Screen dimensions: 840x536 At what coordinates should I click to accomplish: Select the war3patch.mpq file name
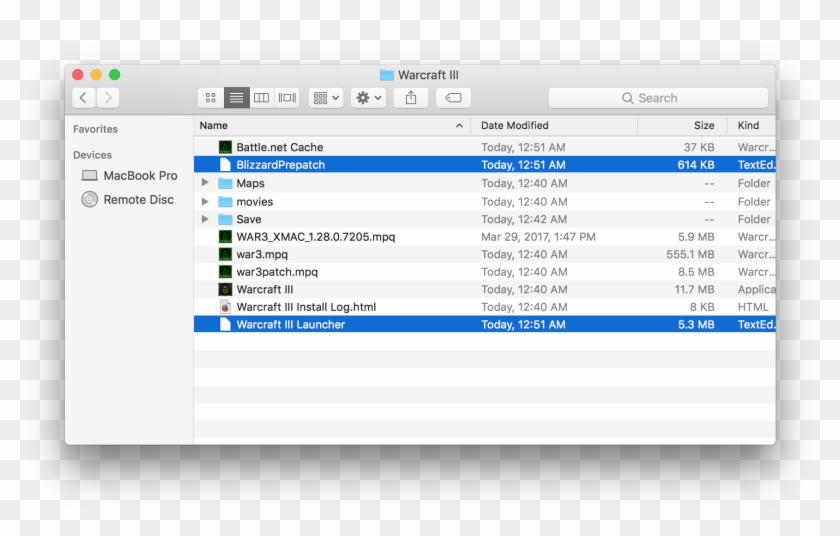[x=277, y=272]
